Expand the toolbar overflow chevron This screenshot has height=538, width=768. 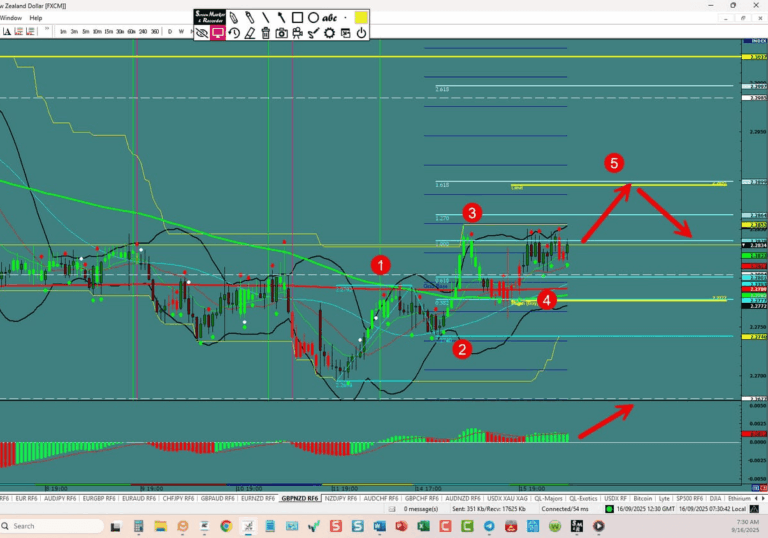pos(47,29)
